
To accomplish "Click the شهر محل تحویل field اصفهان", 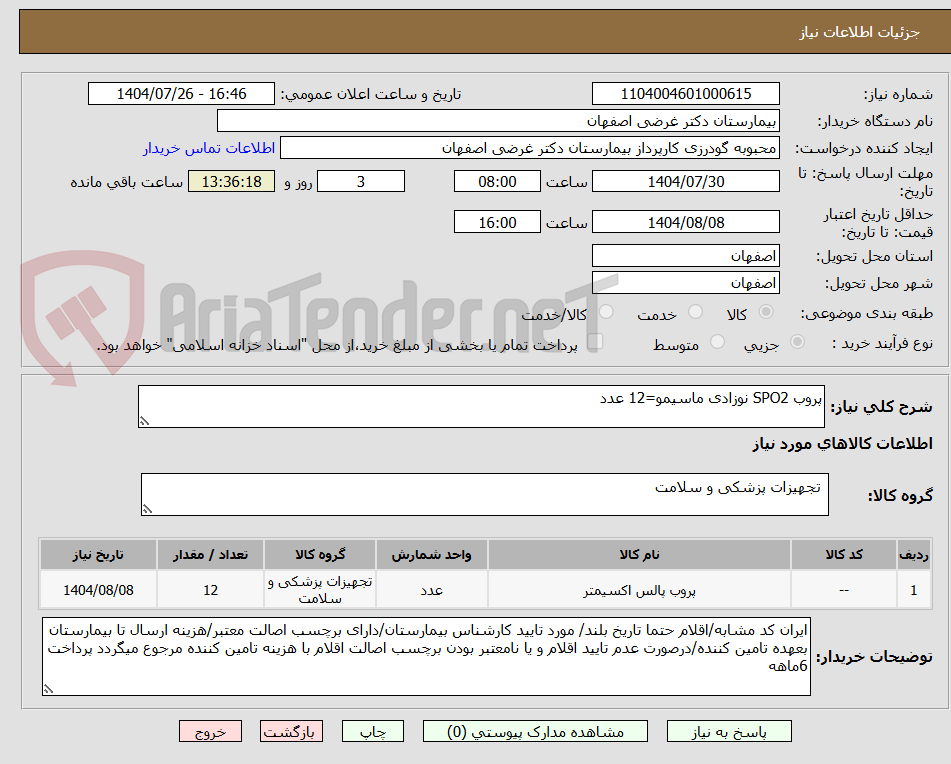I will click(685, 283).
